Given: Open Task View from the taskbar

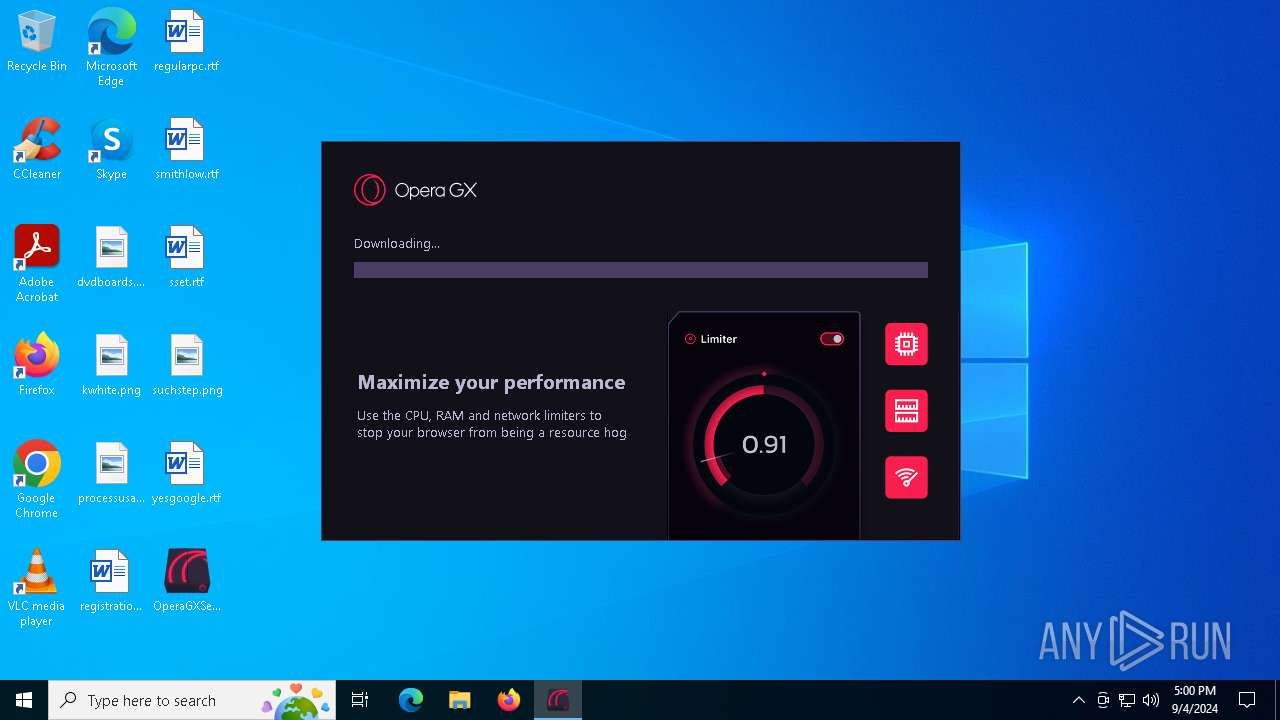Looking at the screenshot, I should 360,700.
